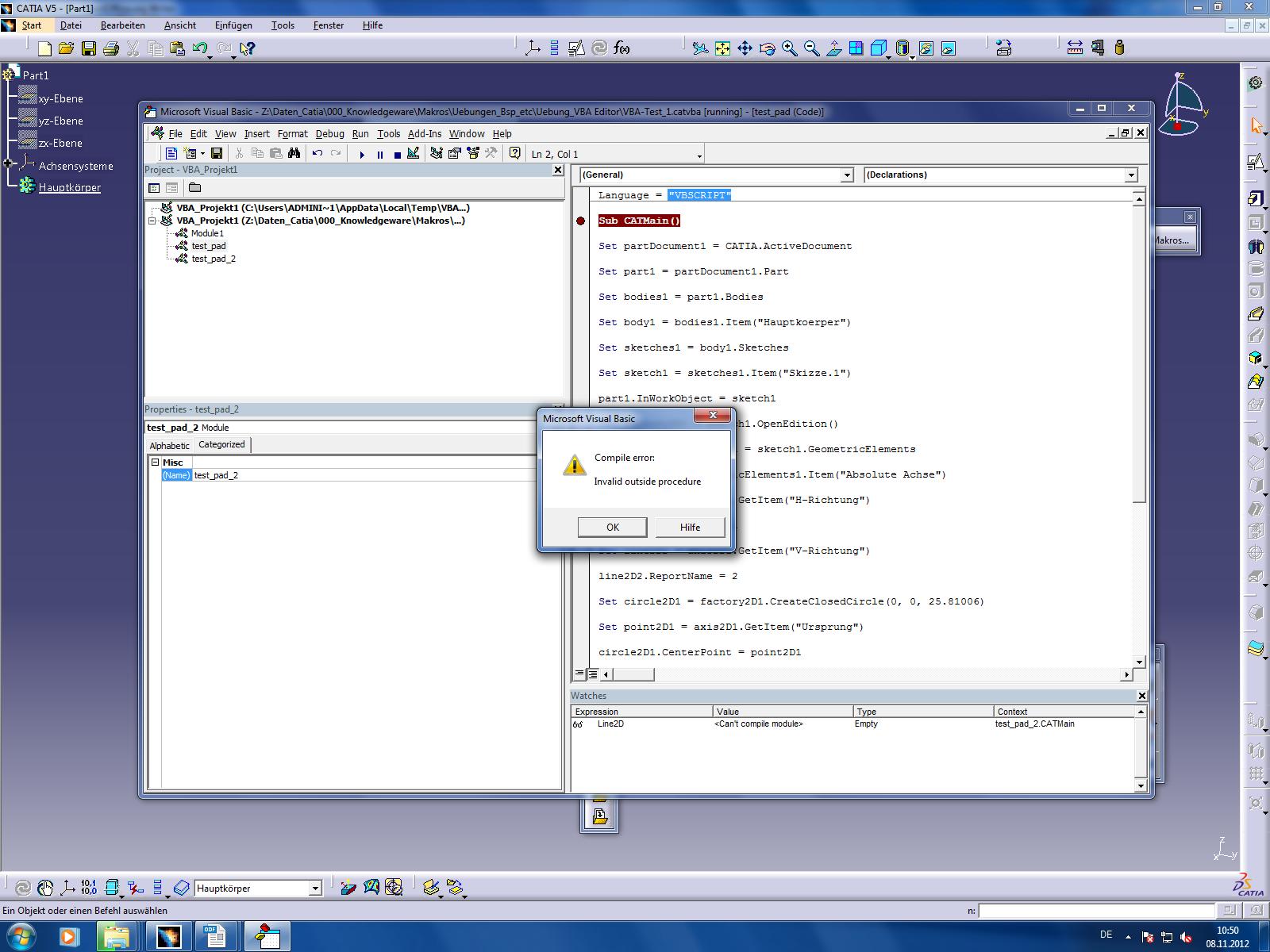This screenshot has width=1270, height=952.
Task: Click Run Sub play icon in VBA toolbar
Action: click(x=362, y=154)
